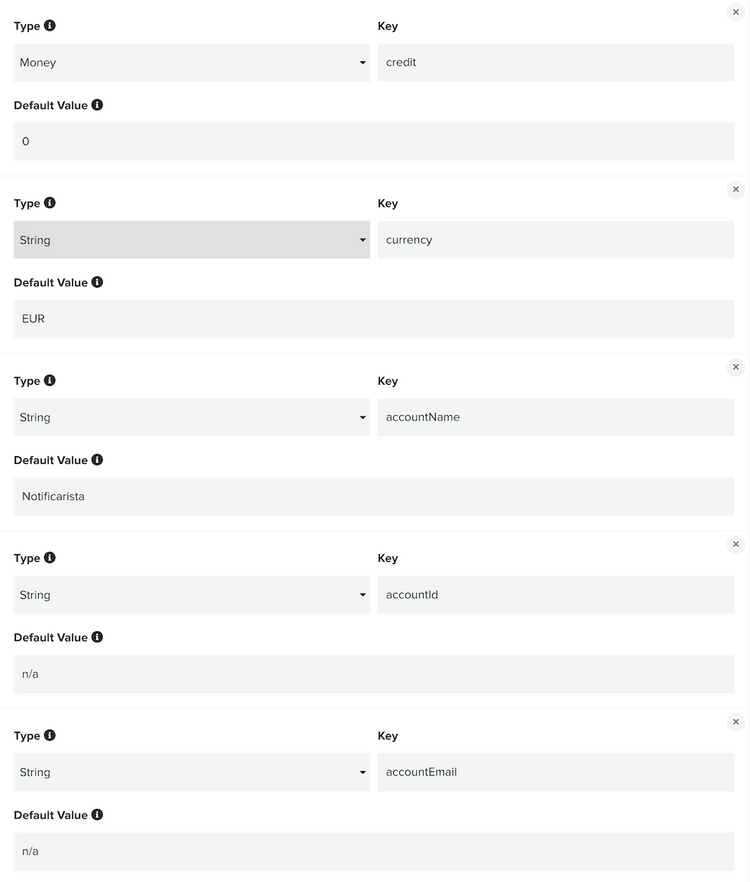This screenshot has width=750, height=882.
Task: Click default value field containing 0
Action: pyautogui.click(x=373, y=142)
